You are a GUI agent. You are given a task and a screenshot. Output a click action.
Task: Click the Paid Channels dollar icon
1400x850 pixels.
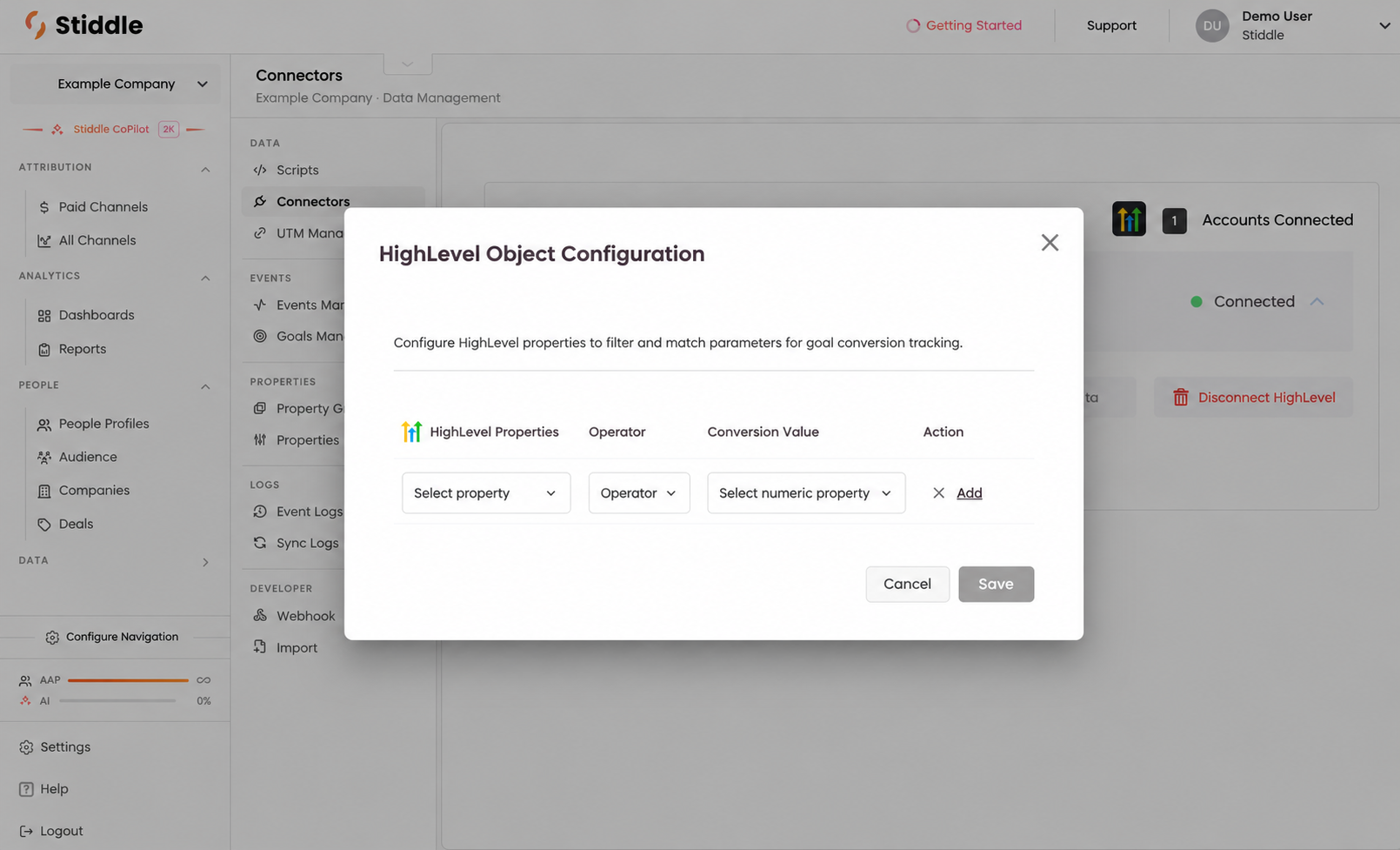43,207
